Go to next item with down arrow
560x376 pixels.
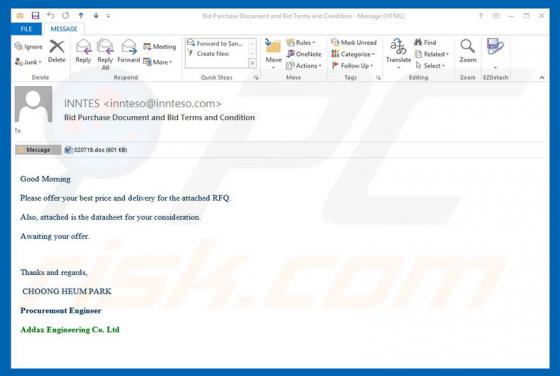(96, 15)
